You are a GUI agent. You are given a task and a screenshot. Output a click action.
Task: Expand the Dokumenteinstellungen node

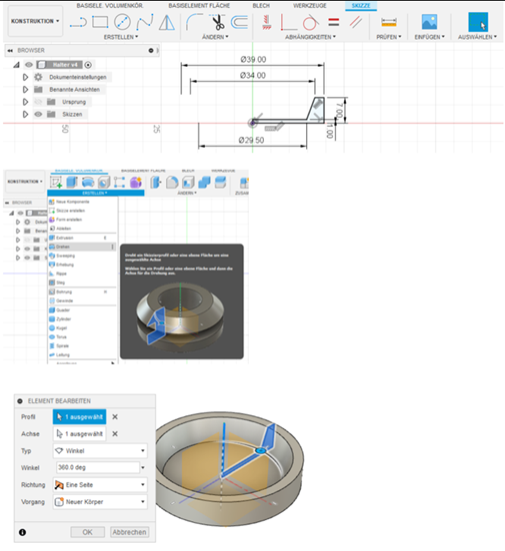(25, 77)
